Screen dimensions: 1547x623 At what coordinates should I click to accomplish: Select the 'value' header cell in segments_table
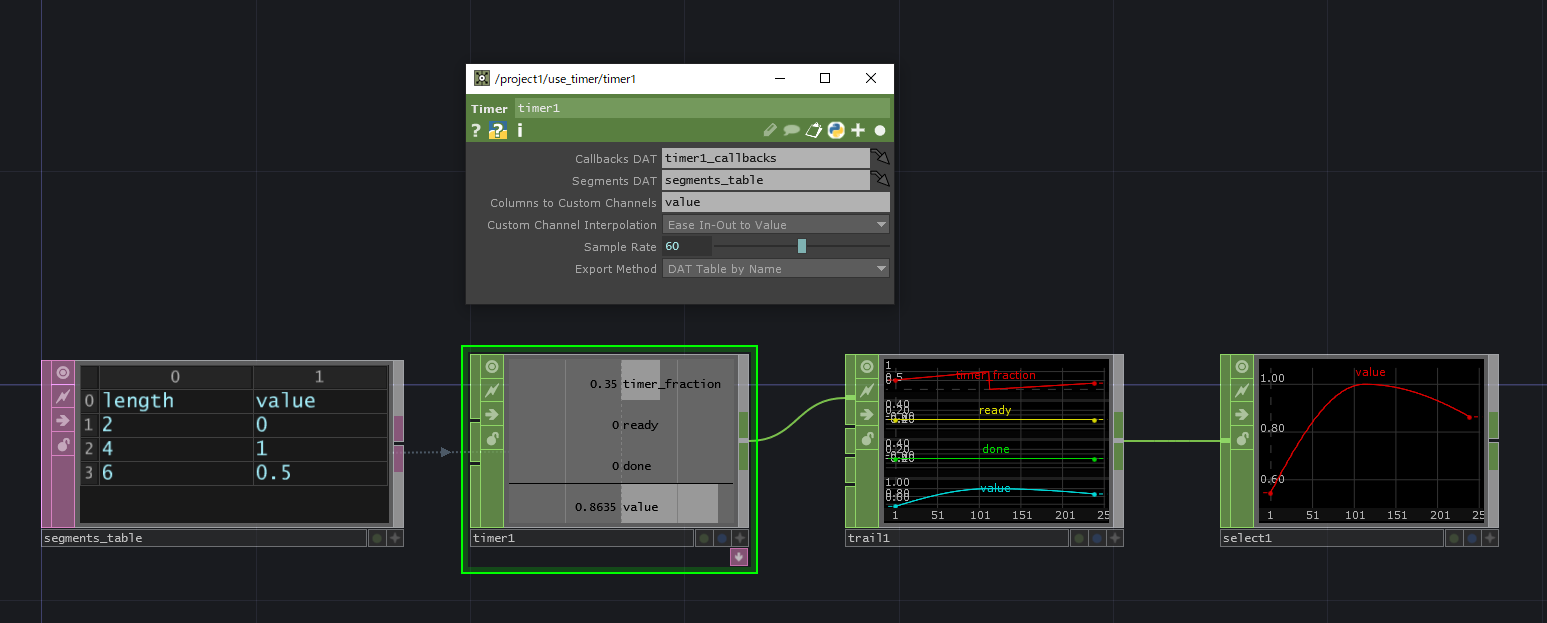tap(320, 401)
